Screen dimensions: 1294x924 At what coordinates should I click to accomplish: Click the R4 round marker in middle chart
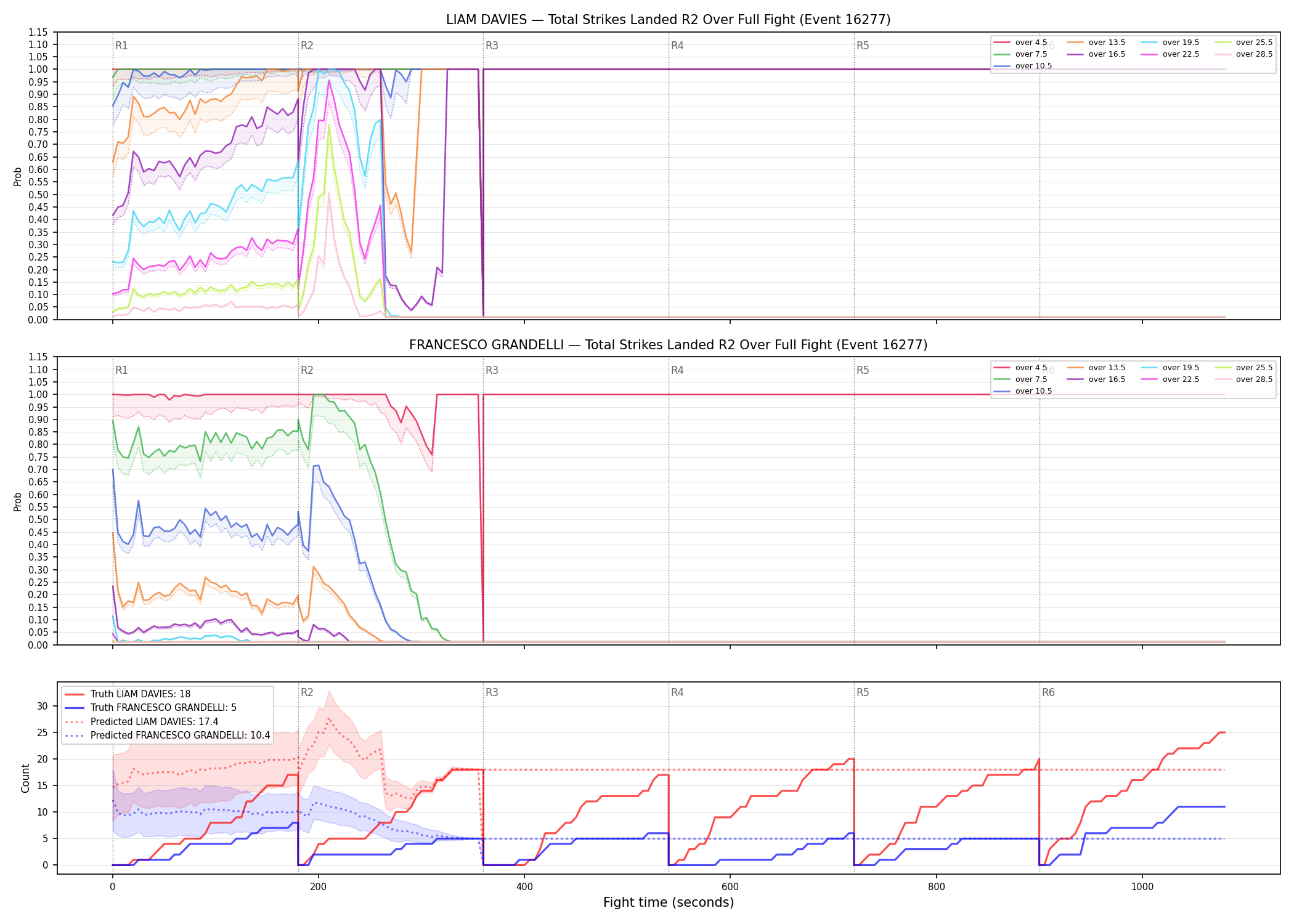pyautogui.click(x=677, y=370)
